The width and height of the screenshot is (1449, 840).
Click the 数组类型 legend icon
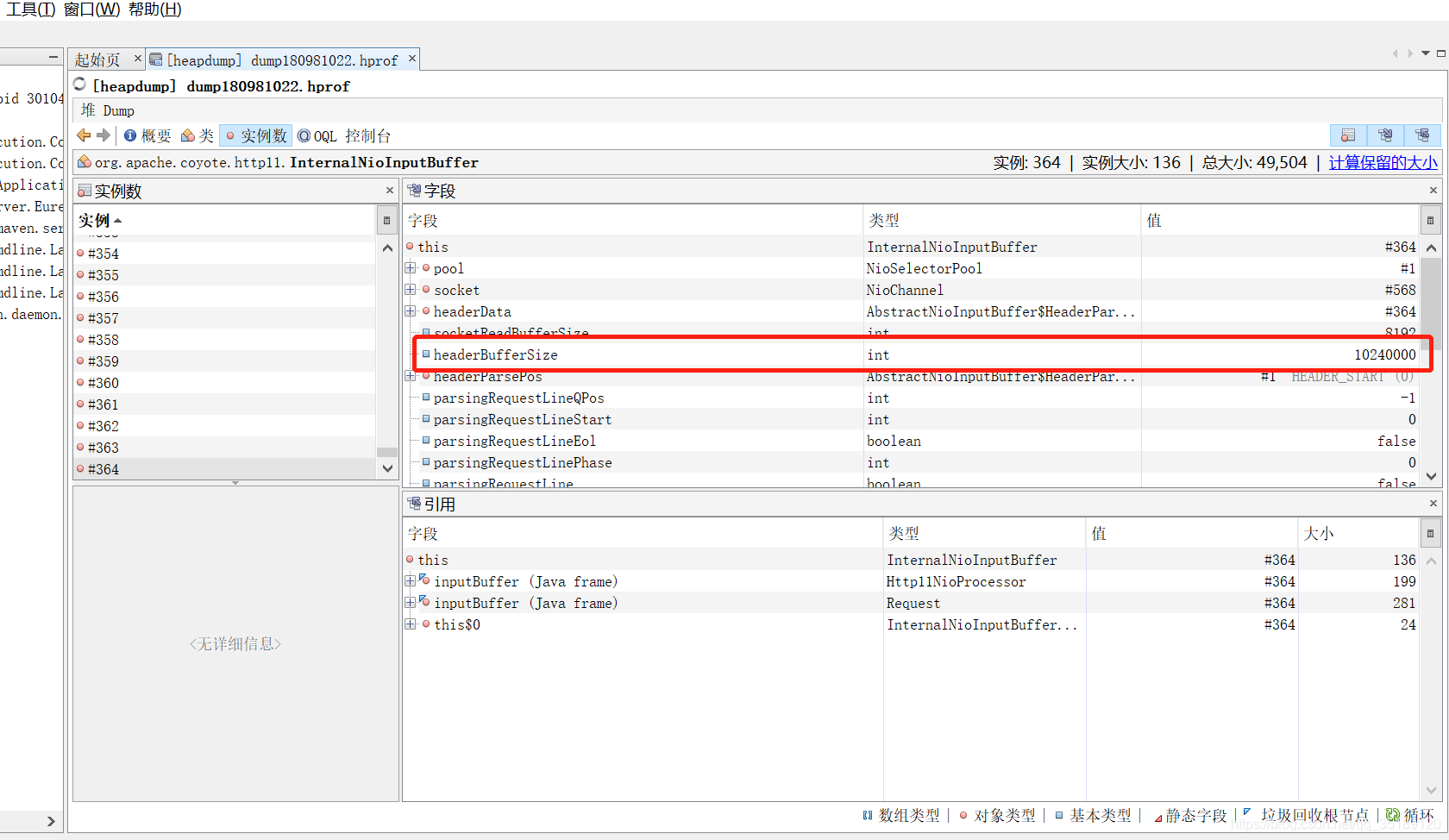(x=868, y=815)
